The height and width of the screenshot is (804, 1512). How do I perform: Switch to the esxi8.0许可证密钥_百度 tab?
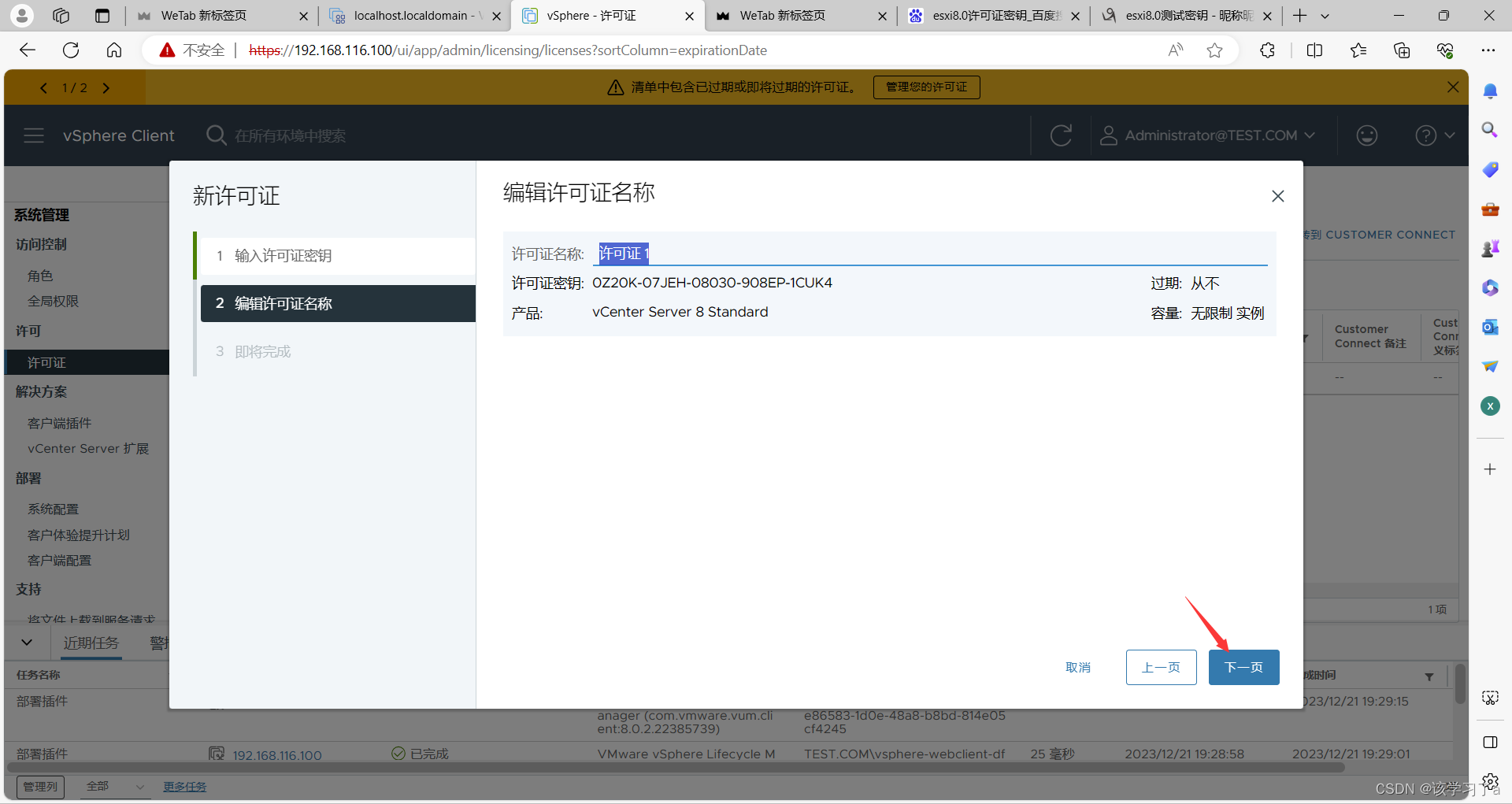coord(994,16)
